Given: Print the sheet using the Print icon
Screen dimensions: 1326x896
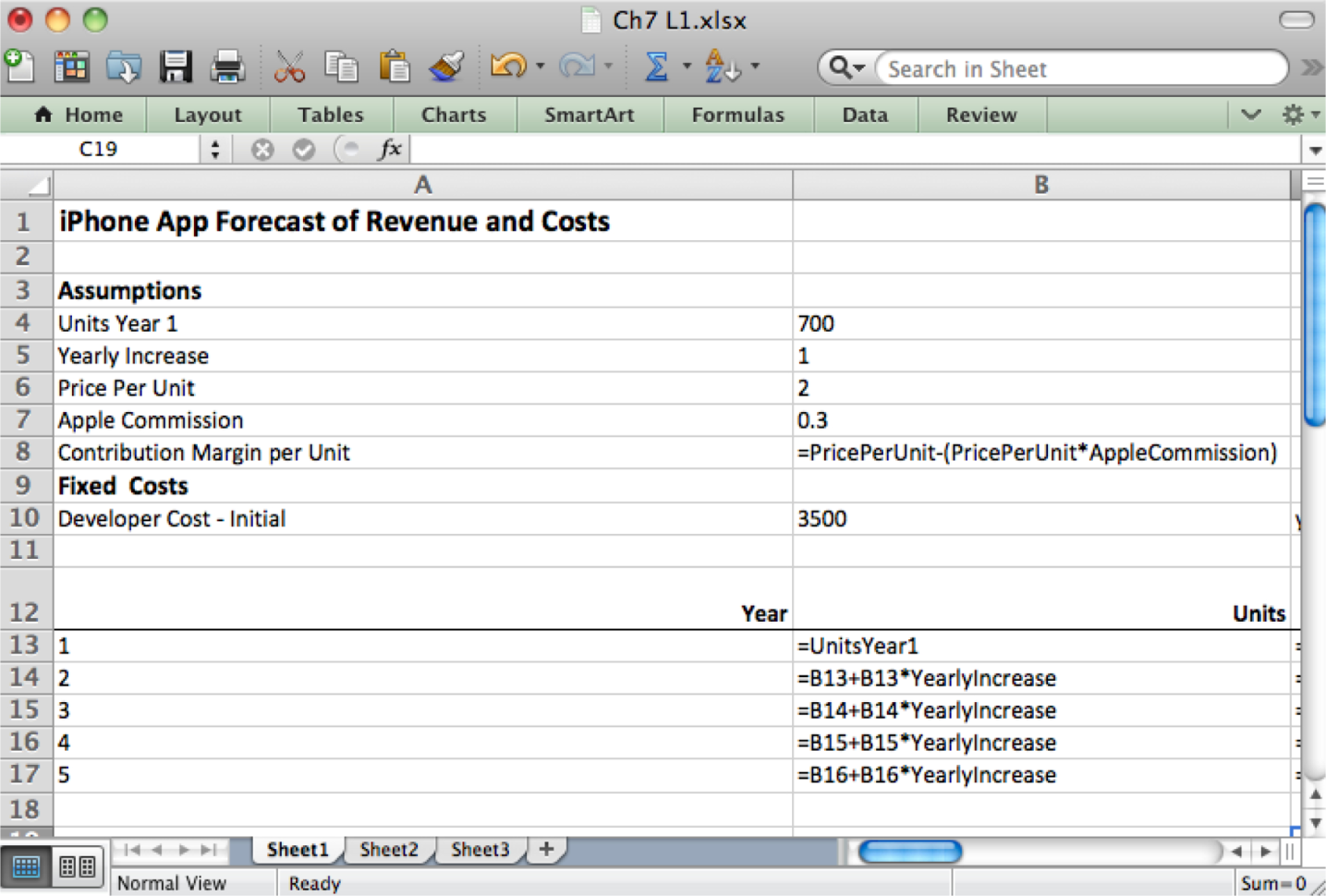Looking at the screenshot, I should pos(227,67).
